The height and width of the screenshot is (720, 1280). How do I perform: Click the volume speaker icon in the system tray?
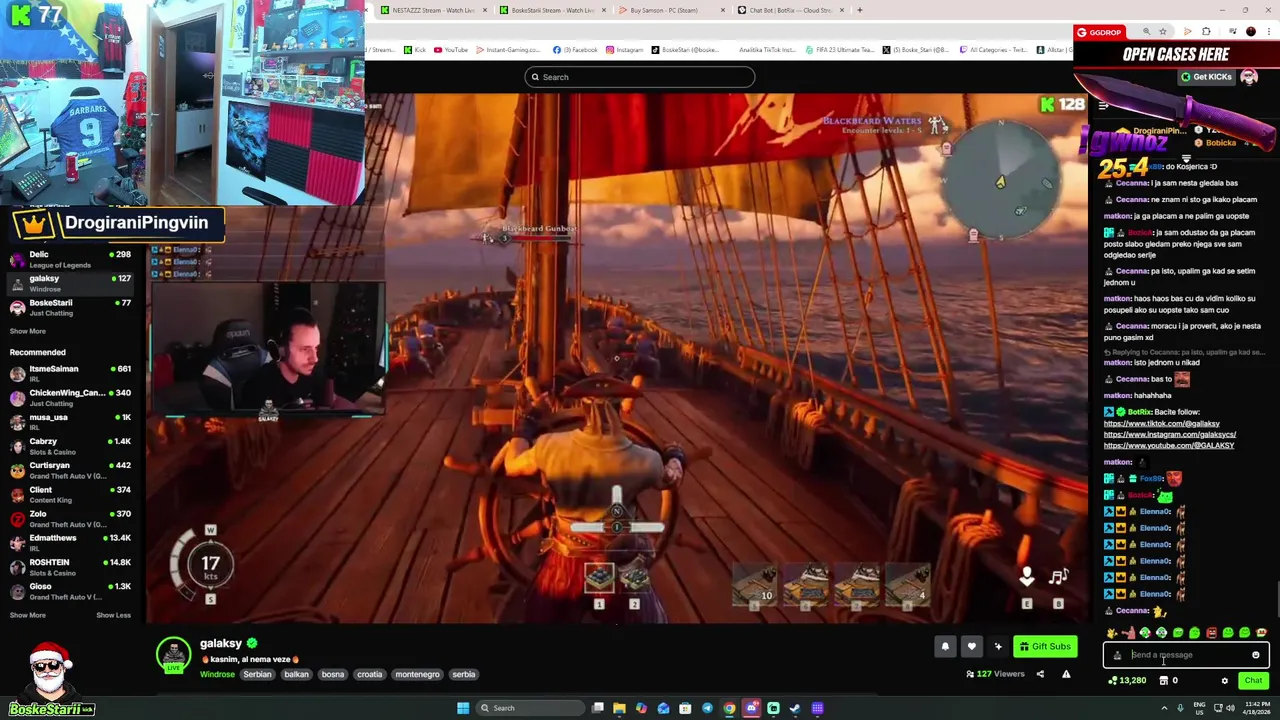click(x=1230, y=708)
